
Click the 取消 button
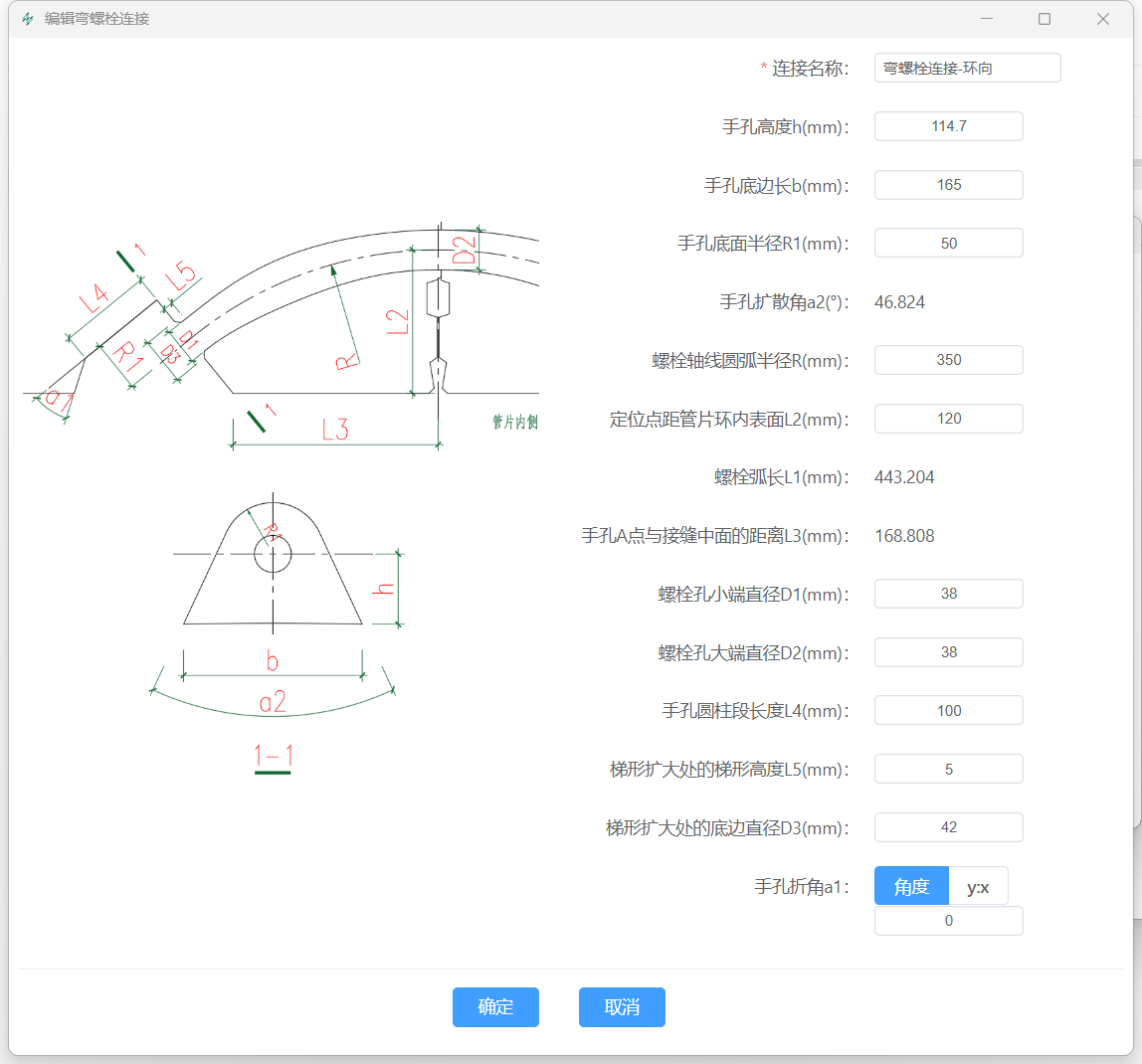(x=622, y=1006)
